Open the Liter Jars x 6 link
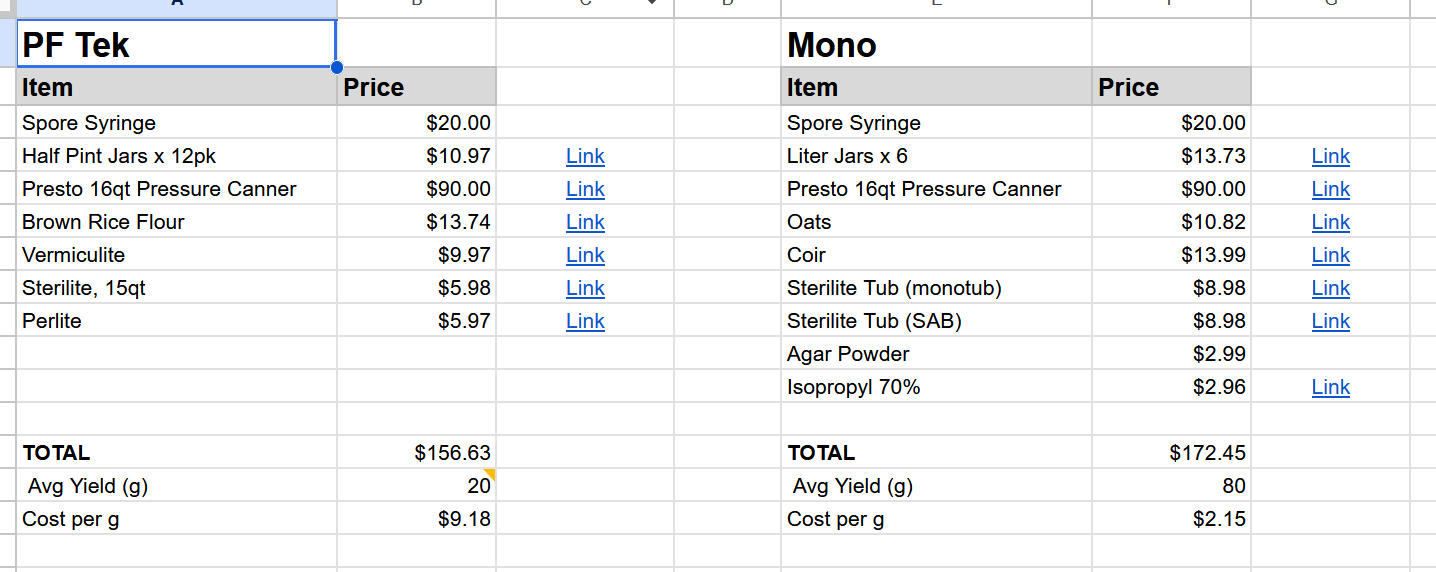Viewport: 1436px width, 572px height. [x=1331, y=156]
